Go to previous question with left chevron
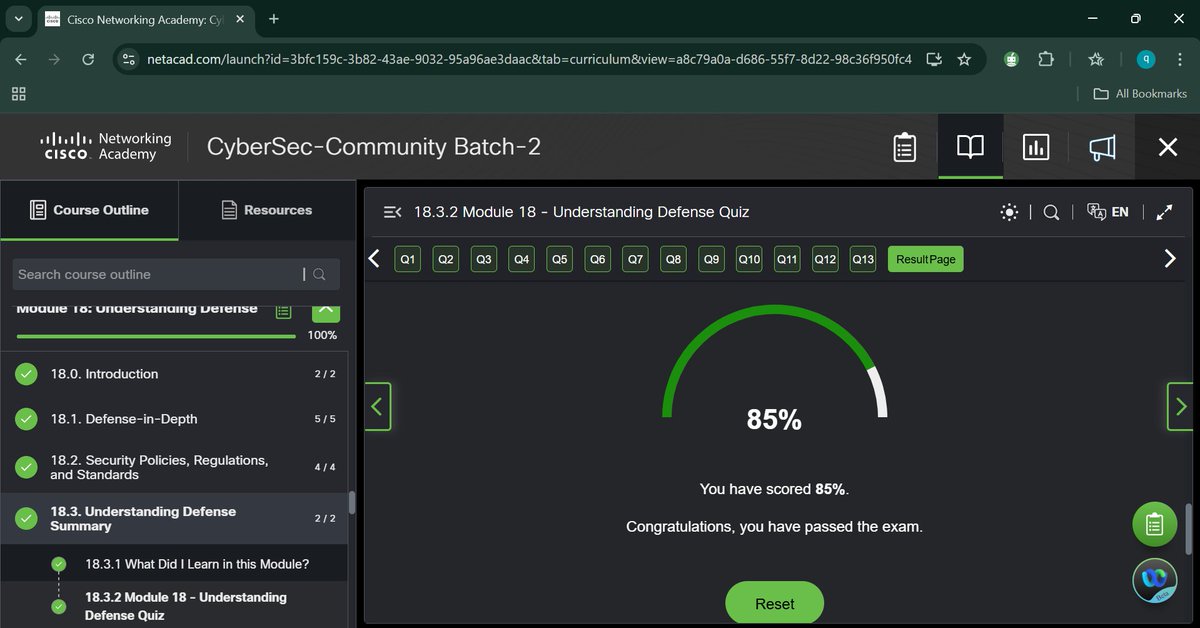The width and height of the screenshot is (1200, 628). pos(374,258)
